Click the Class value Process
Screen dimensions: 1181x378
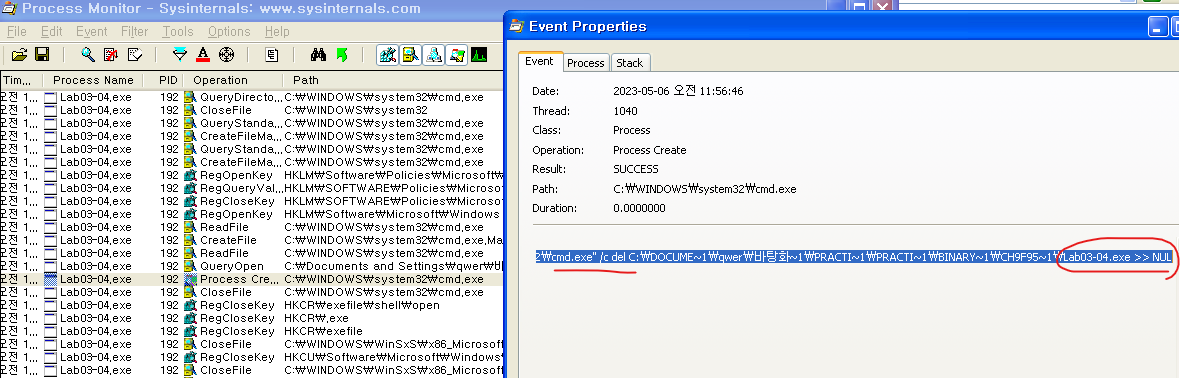click(632, 130)
